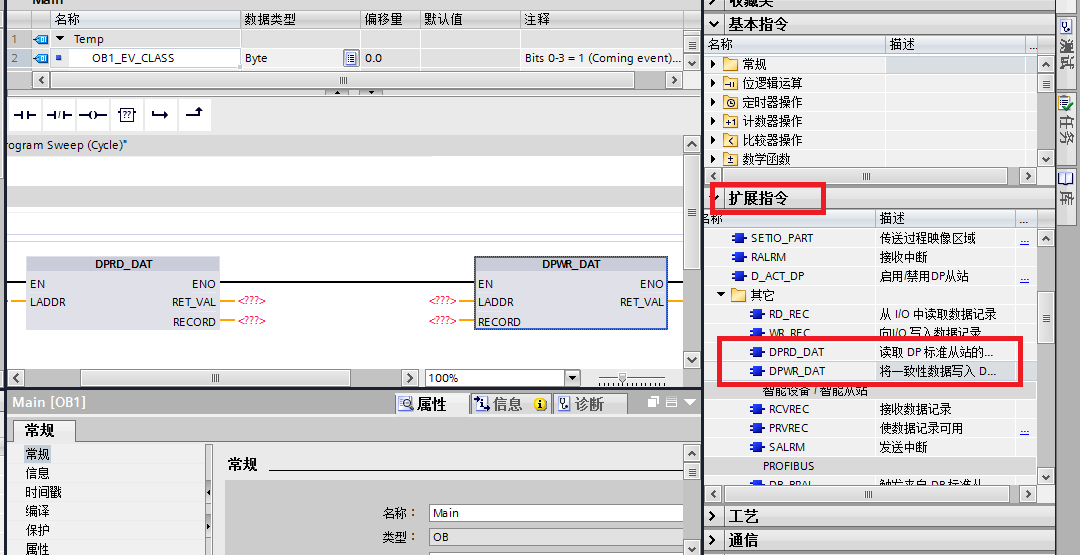The image size is (1080, 555).
Task: Click the 定时器操作 folder icon
Action: [x=730, y=103]
